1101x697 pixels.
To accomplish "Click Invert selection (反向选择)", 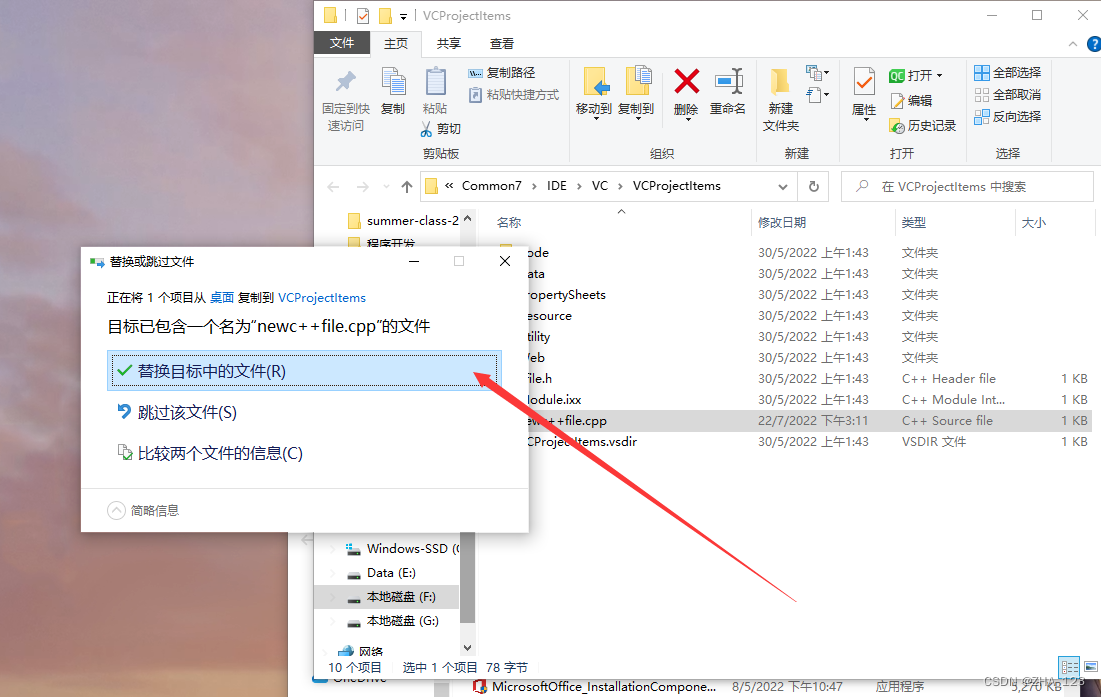I will coord(1008,117).
